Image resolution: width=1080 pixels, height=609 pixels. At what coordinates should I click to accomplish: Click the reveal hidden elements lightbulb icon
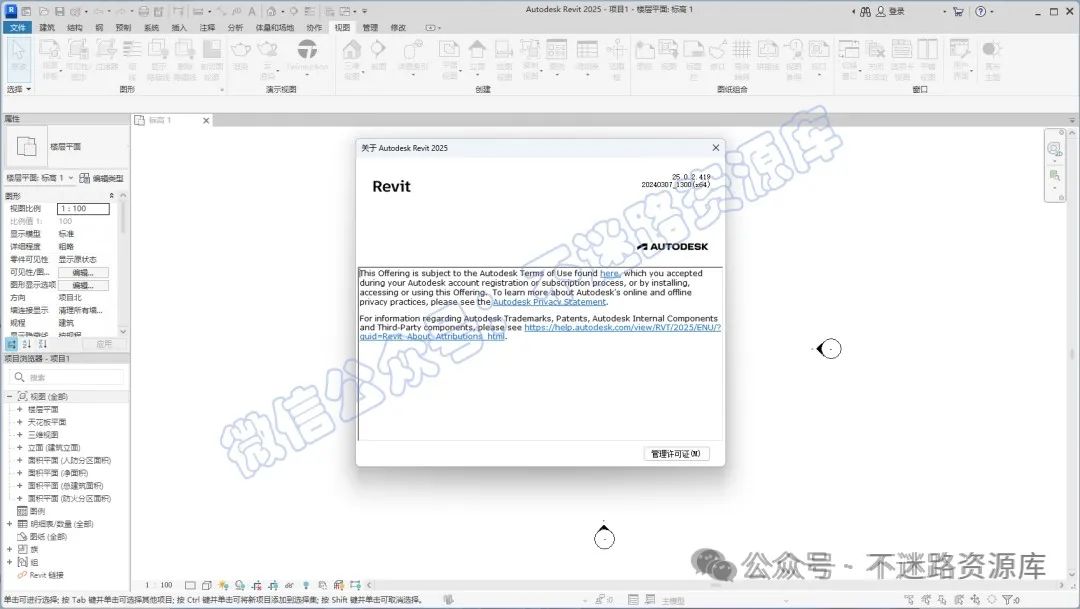coord(306,586)
